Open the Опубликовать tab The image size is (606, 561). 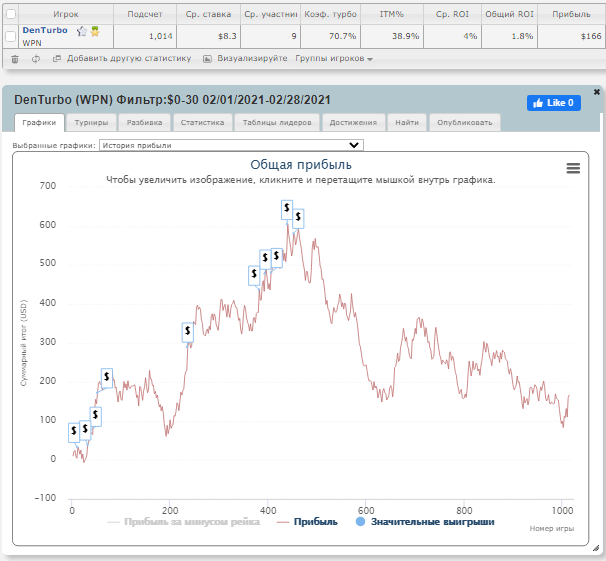click(465, 122)
